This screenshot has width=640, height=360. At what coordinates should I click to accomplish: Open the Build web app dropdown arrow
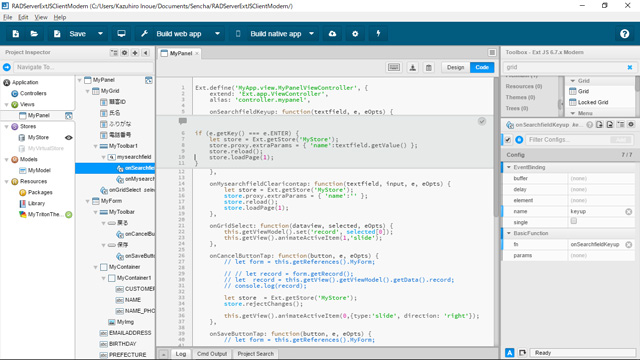[218, 34]
